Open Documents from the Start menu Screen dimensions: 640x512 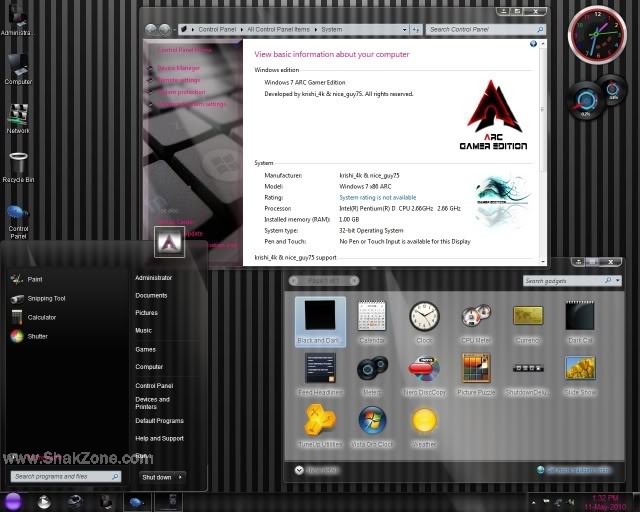pyautogui.click(x=151, y=295)
